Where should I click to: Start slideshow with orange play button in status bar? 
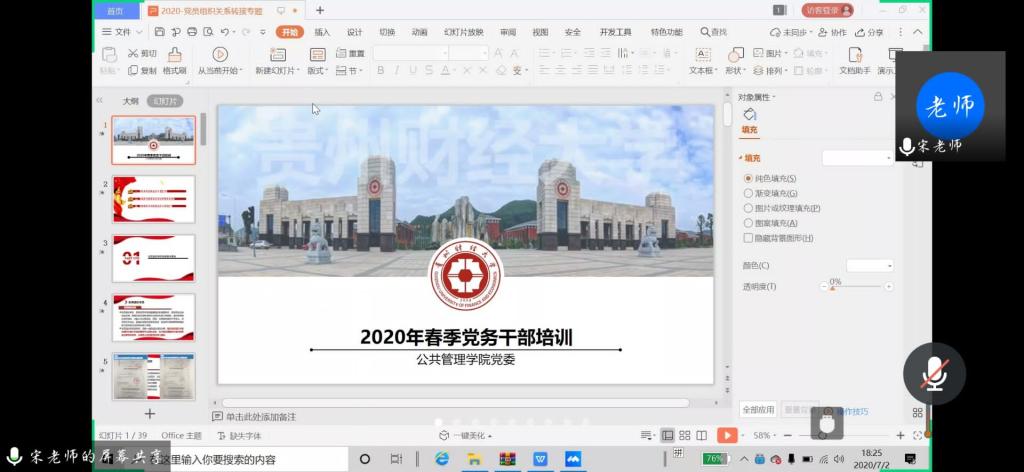point(727,435)
